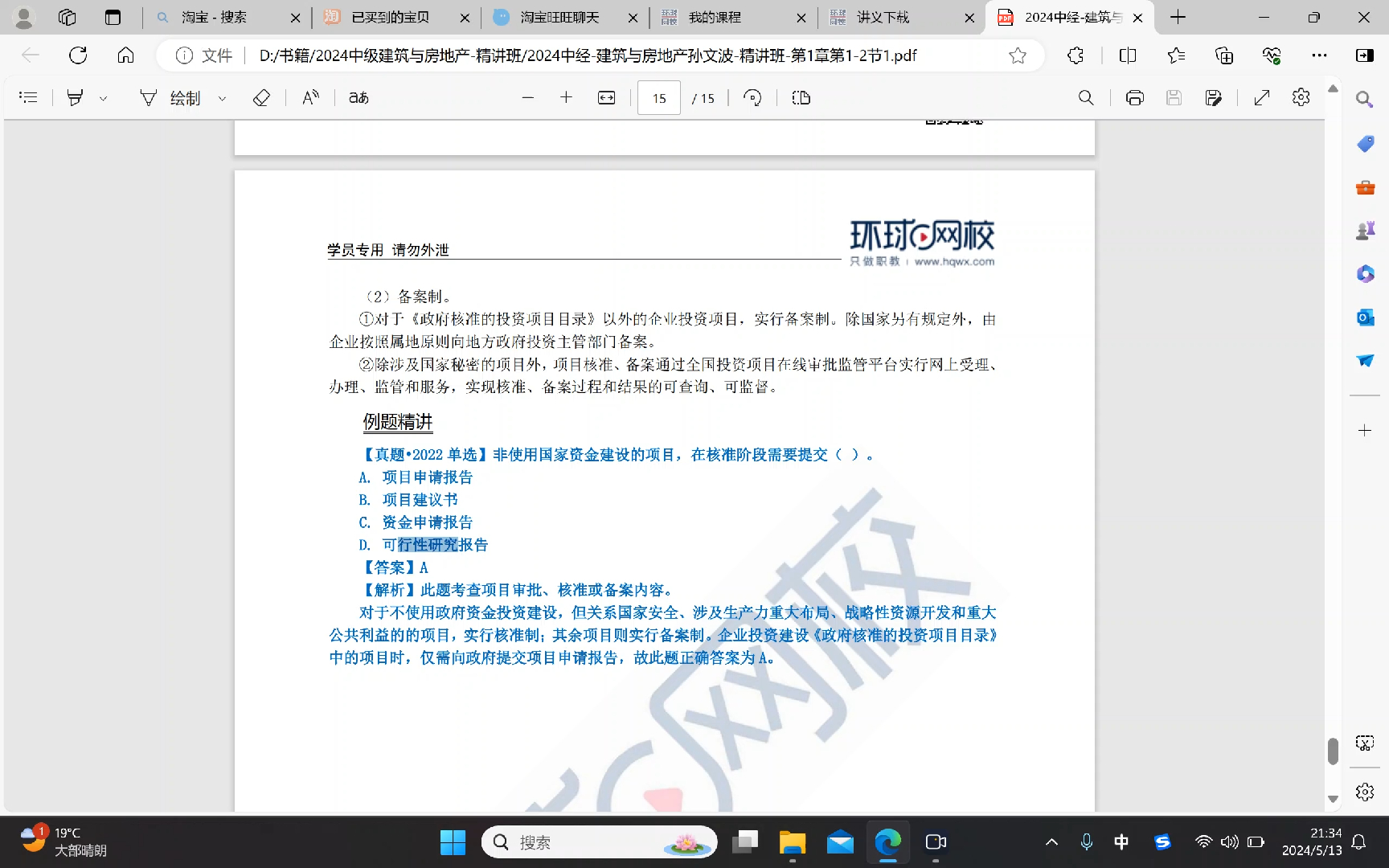
Task: Open sidebar shopping tag
Action: tap(1365, 144)
